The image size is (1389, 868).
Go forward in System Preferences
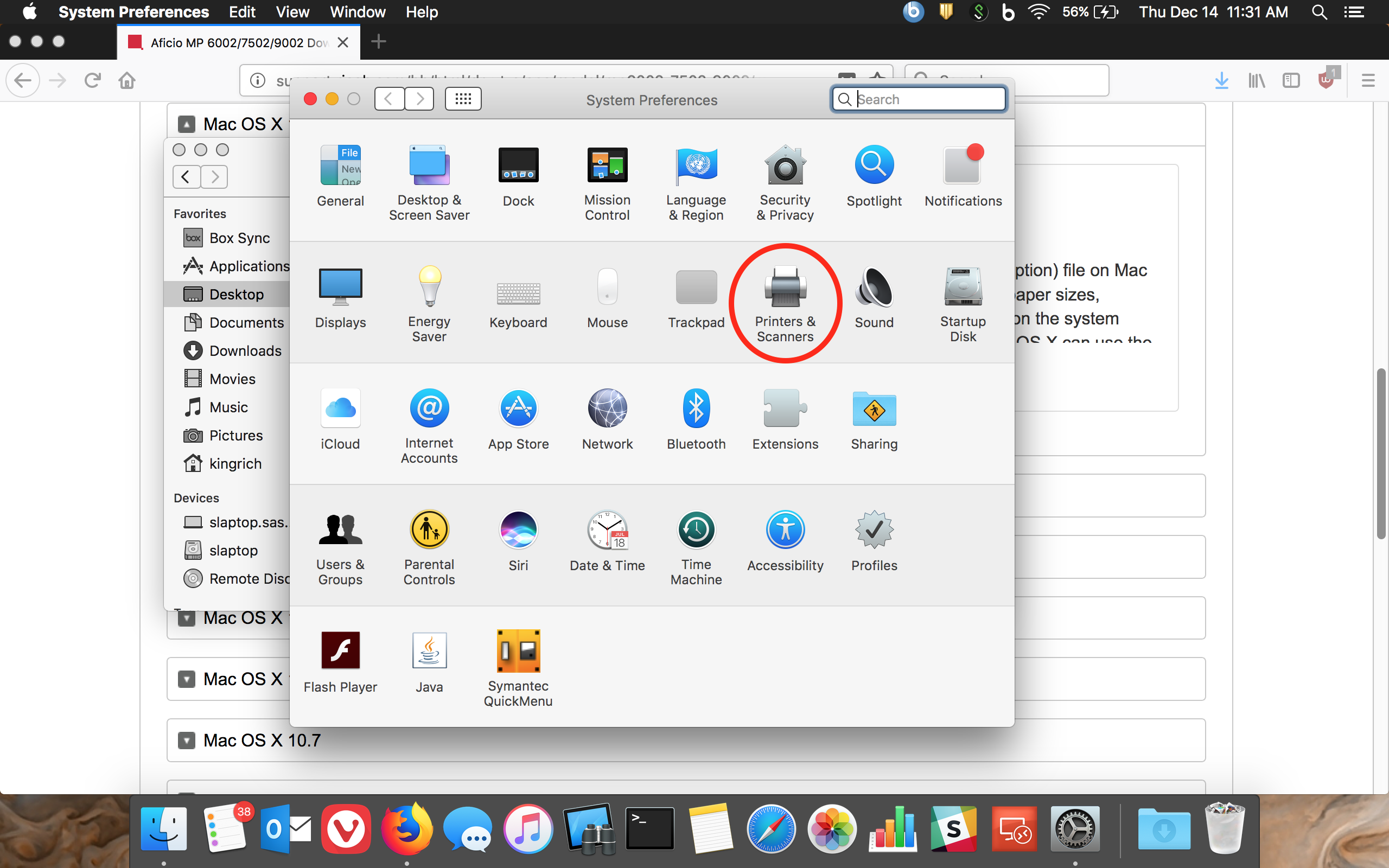[x=419, y=99]
